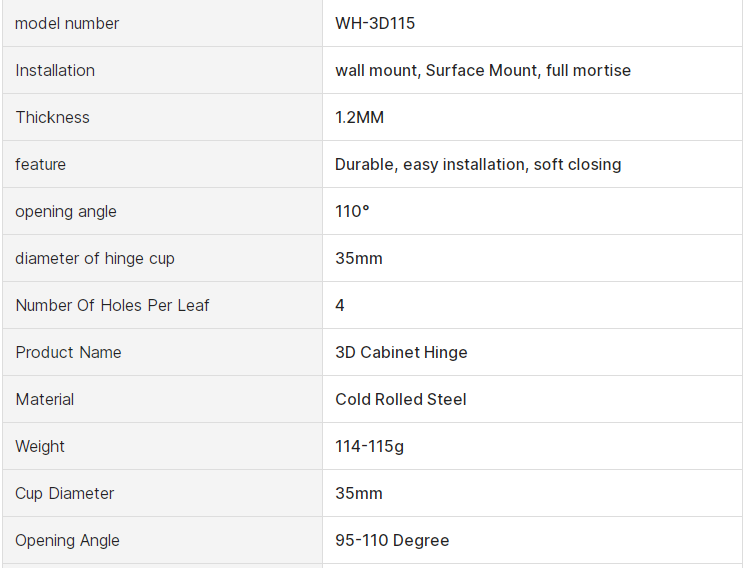Click the 110° value cell
This screenshot has height=568, width=746.
pyautogui.click(x=352, y=211)
